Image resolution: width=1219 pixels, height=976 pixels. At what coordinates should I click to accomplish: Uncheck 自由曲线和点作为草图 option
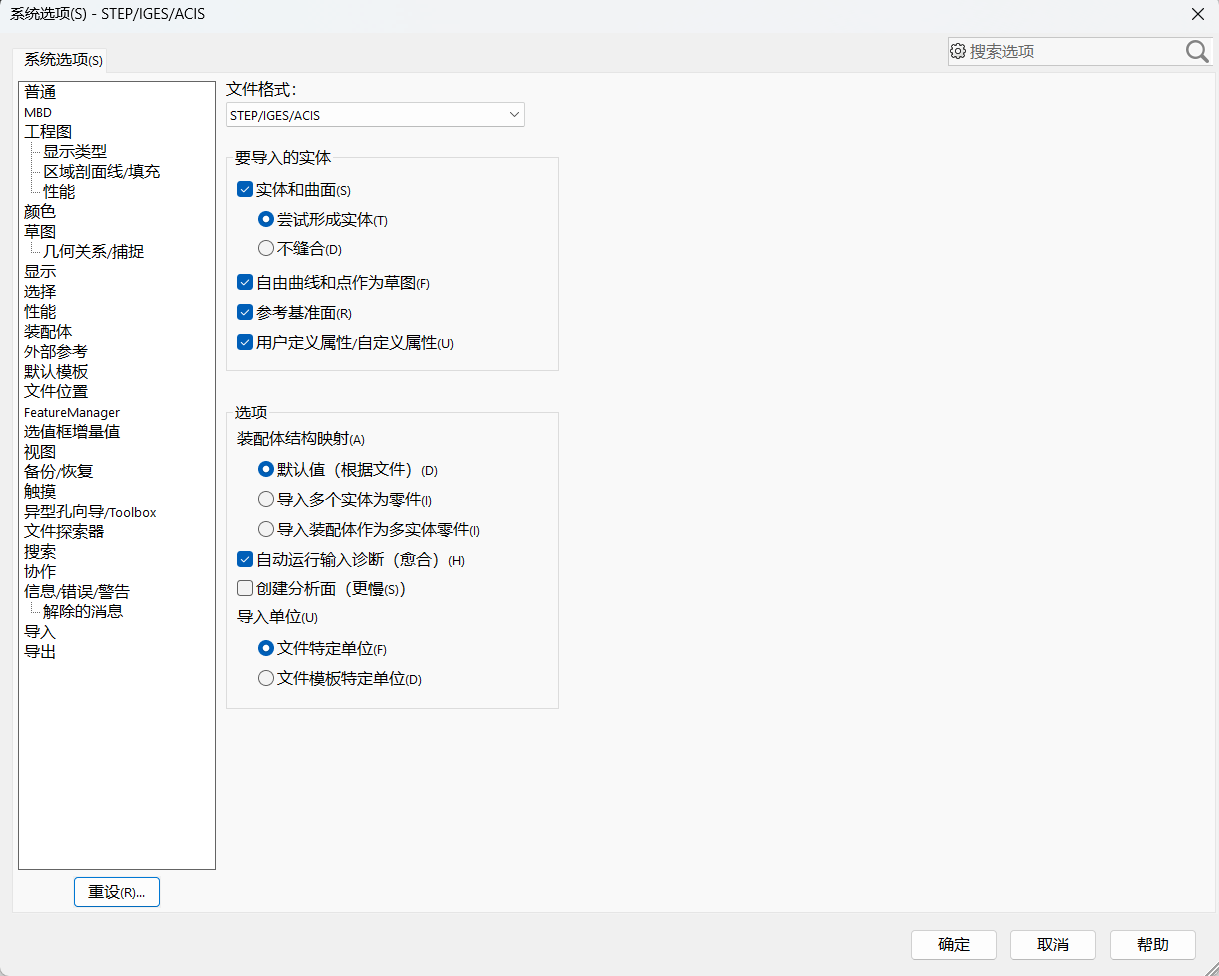245,283
